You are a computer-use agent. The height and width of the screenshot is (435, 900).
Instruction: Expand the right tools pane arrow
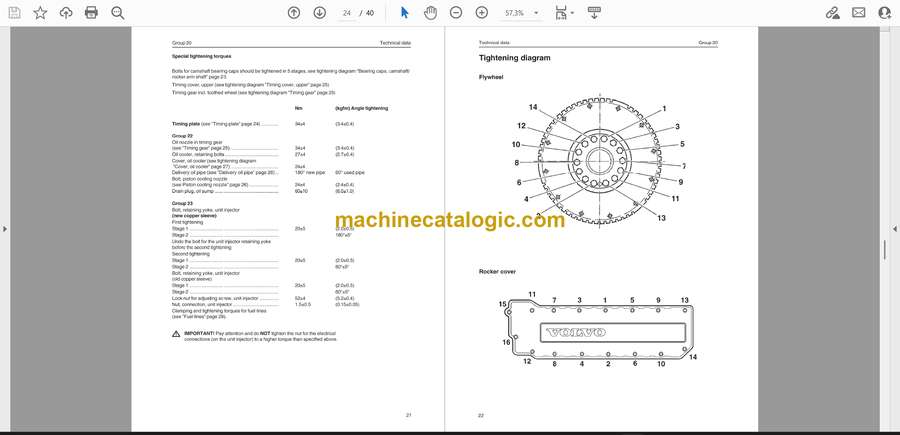coord(894,229)
